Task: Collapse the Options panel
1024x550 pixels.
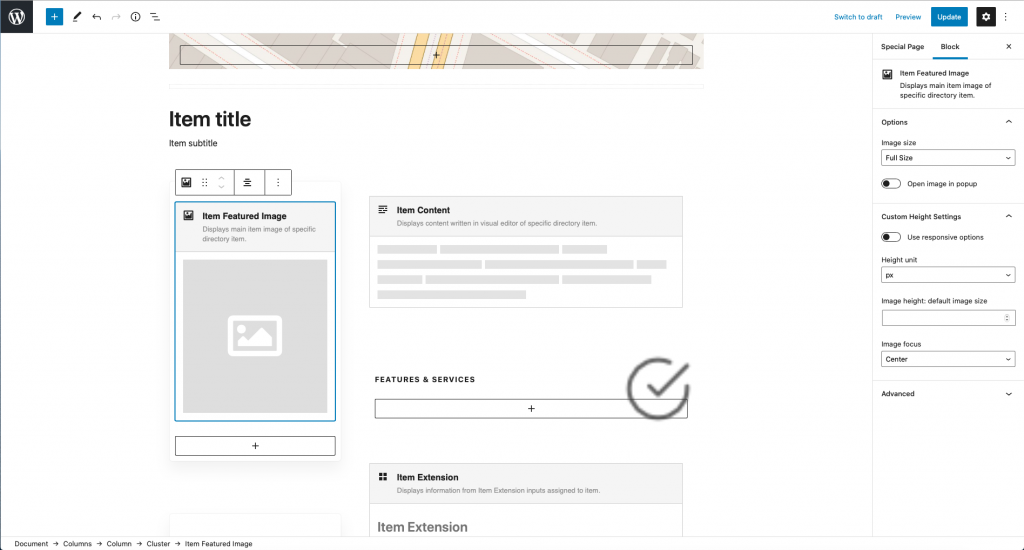Action: tap(948, 122)
